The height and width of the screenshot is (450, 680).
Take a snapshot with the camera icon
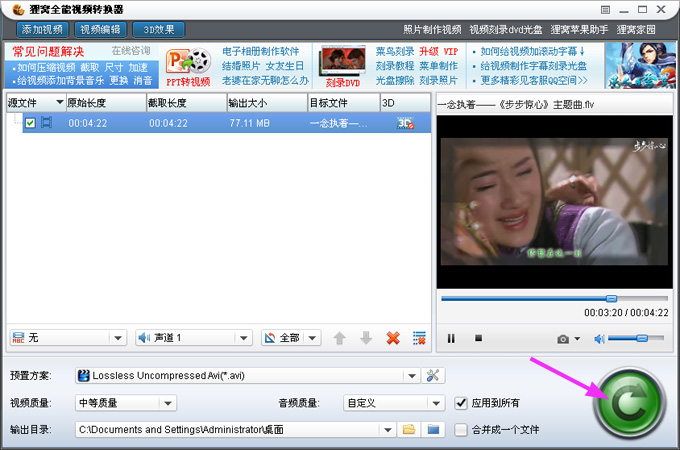(563, 339)
